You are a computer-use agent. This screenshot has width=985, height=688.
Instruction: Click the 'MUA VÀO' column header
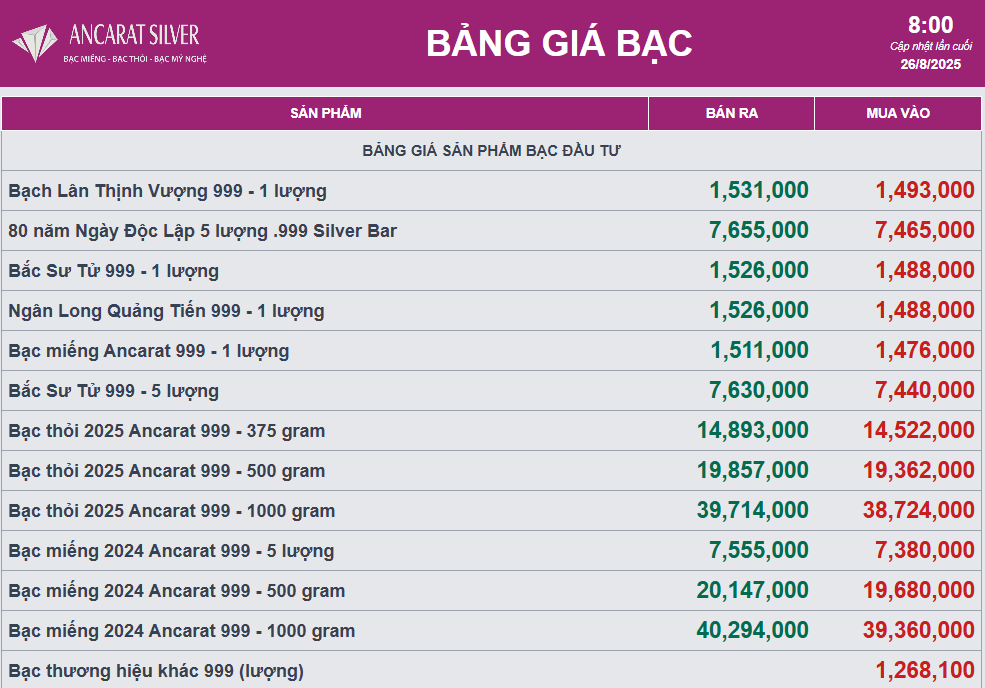tap(899, 113)
